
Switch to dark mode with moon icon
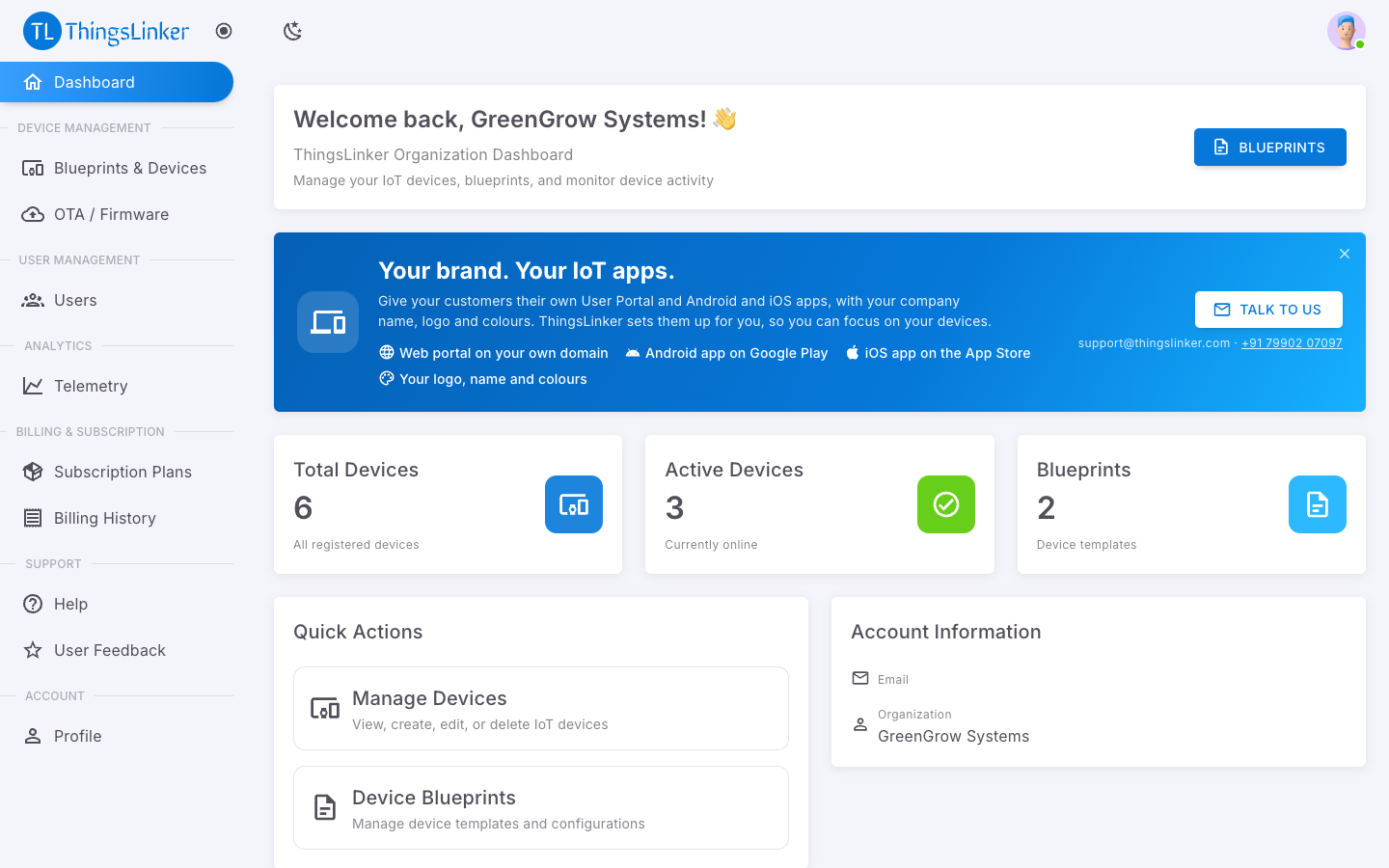tap(293, 31)
